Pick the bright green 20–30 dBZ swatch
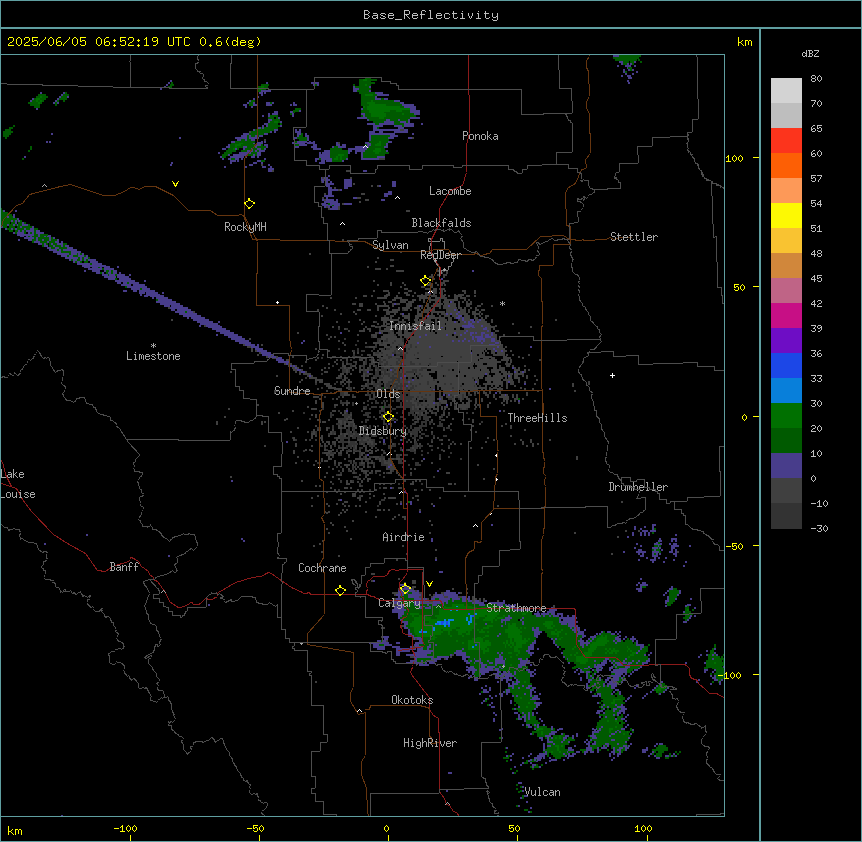 coord(786,416)
